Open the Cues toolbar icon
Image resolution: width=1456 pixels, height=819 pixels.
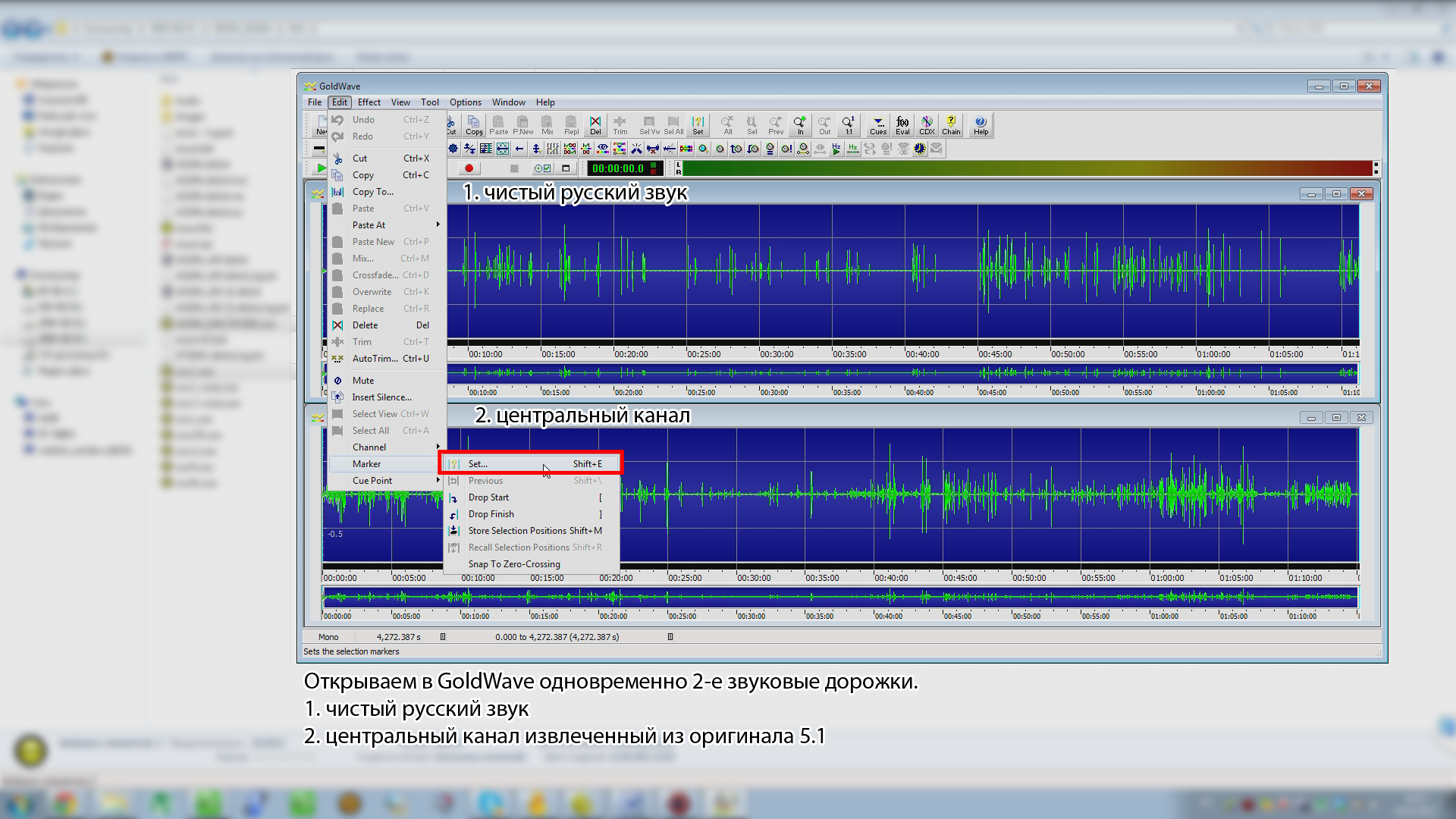[x=878, y=125]
